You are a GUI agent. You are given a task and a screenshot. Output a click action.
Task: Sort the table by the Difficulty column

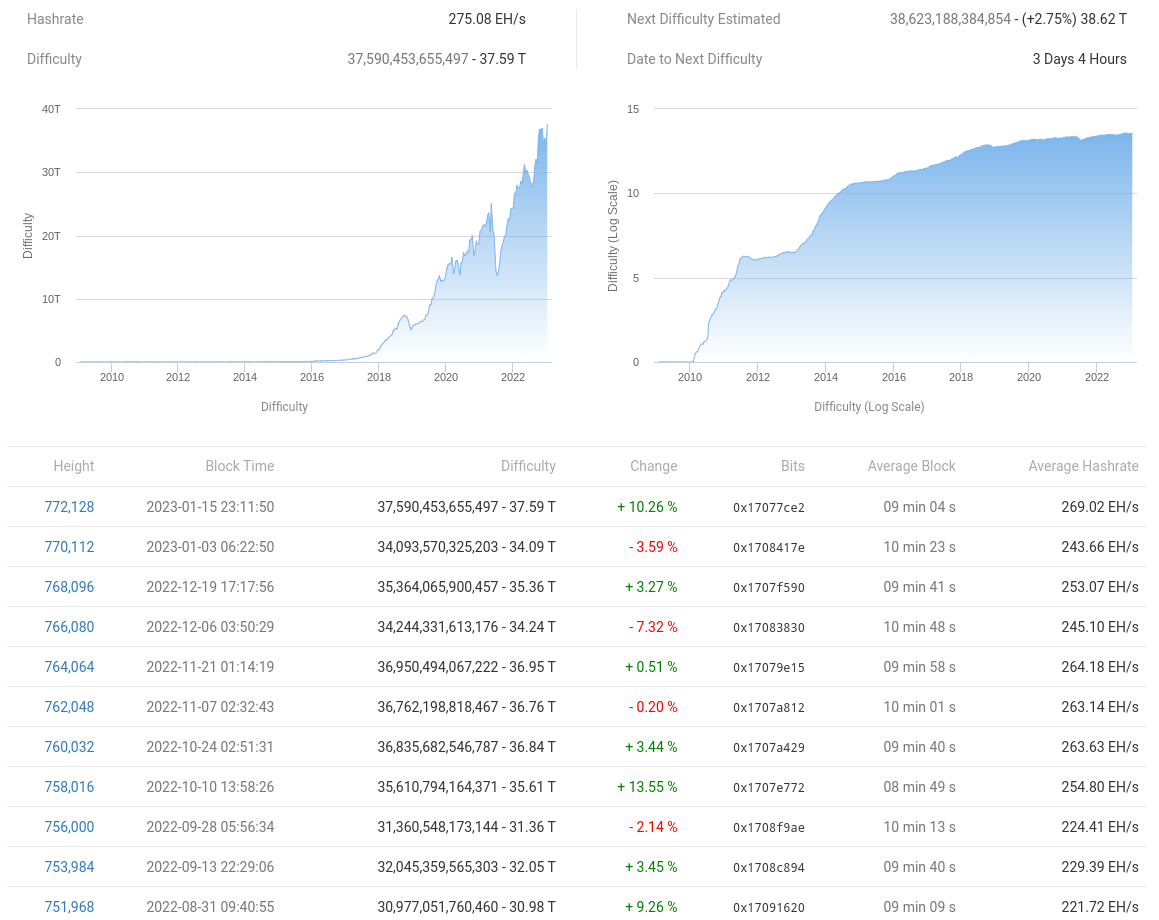pos(528,466)
